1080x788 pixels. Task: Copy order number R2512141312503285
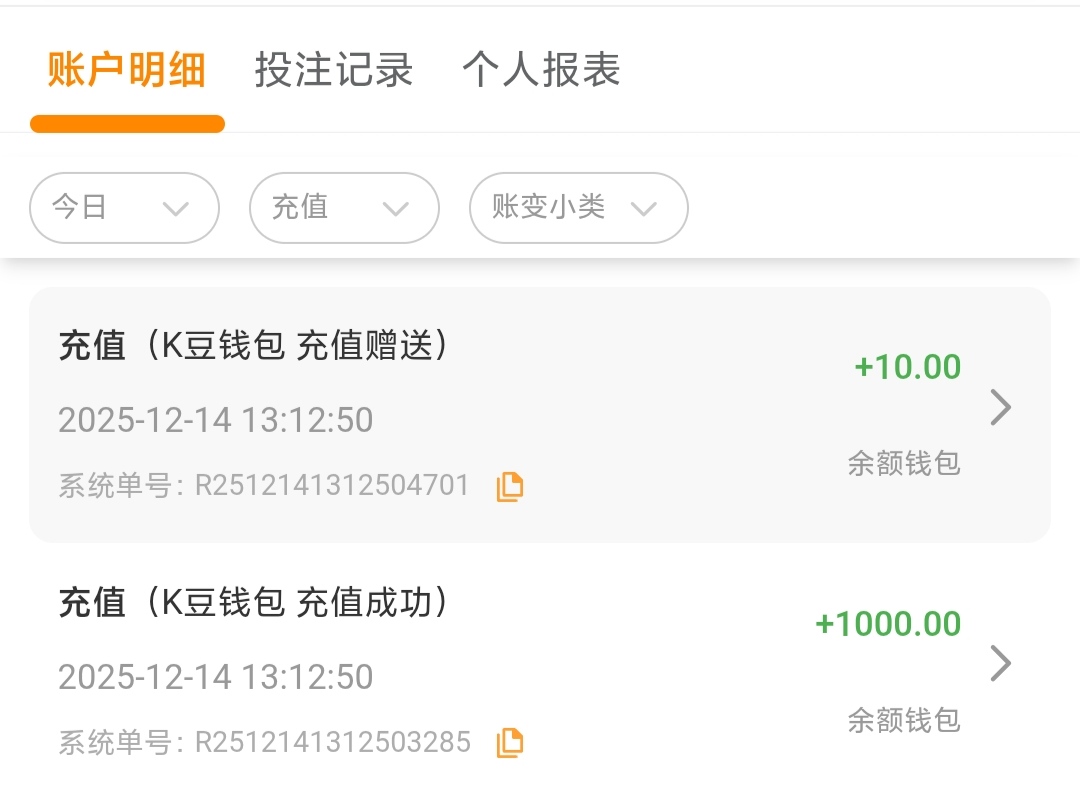(510, 742)
